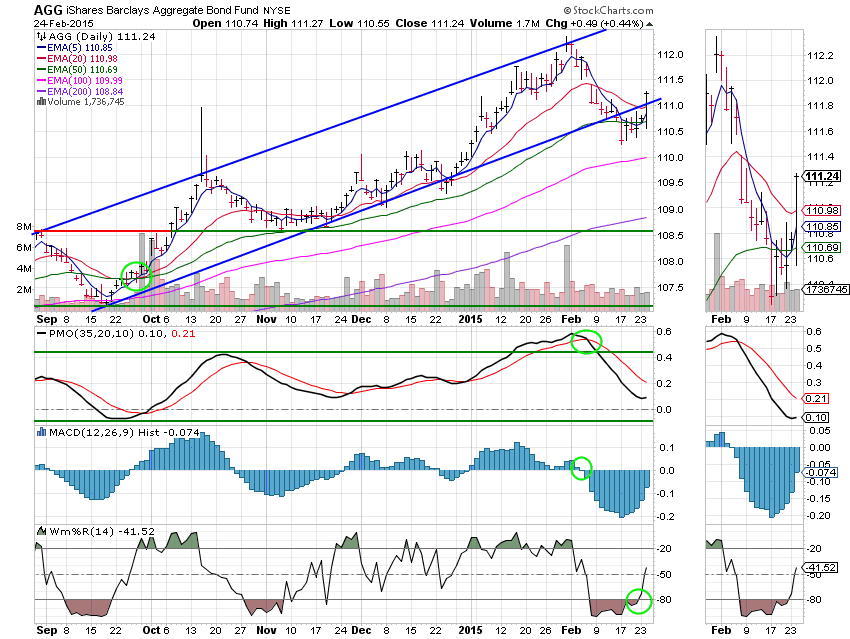850x639 pixels.
Task: Click the Wm%R(14) -41.52 label
Action: click(x=102, y=531)
